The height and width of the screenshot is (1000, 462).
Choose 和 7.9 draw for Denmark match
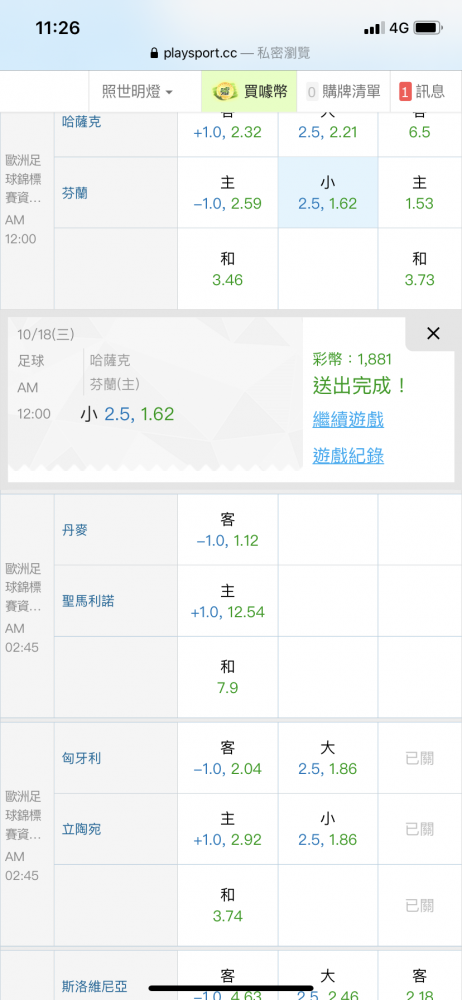(x=227, y=677)
